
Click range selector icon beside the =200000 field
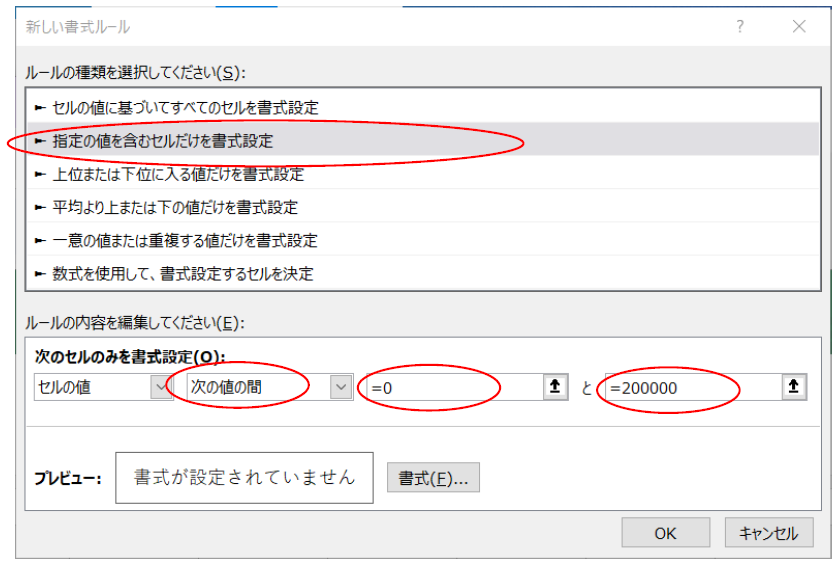point(795,387)
